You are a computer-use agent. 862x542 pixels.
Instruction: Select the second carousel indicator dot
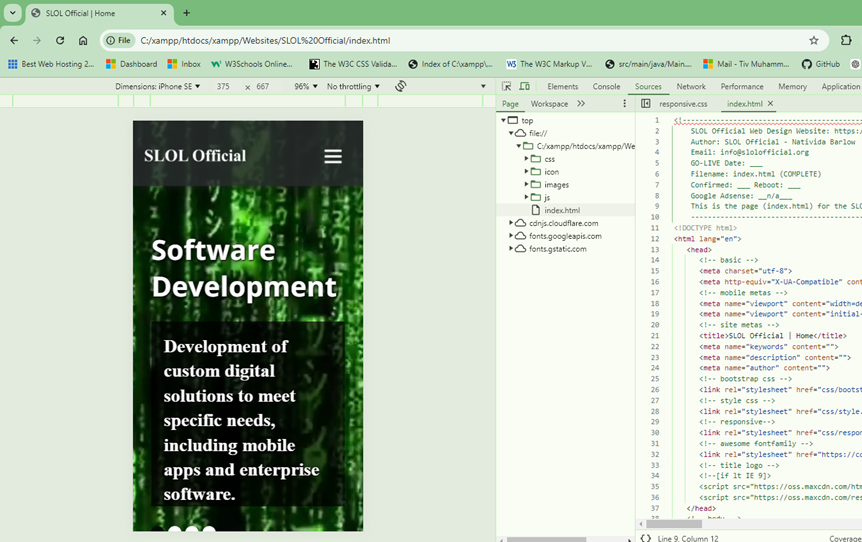pyautogui.click(x=175, y=530)
